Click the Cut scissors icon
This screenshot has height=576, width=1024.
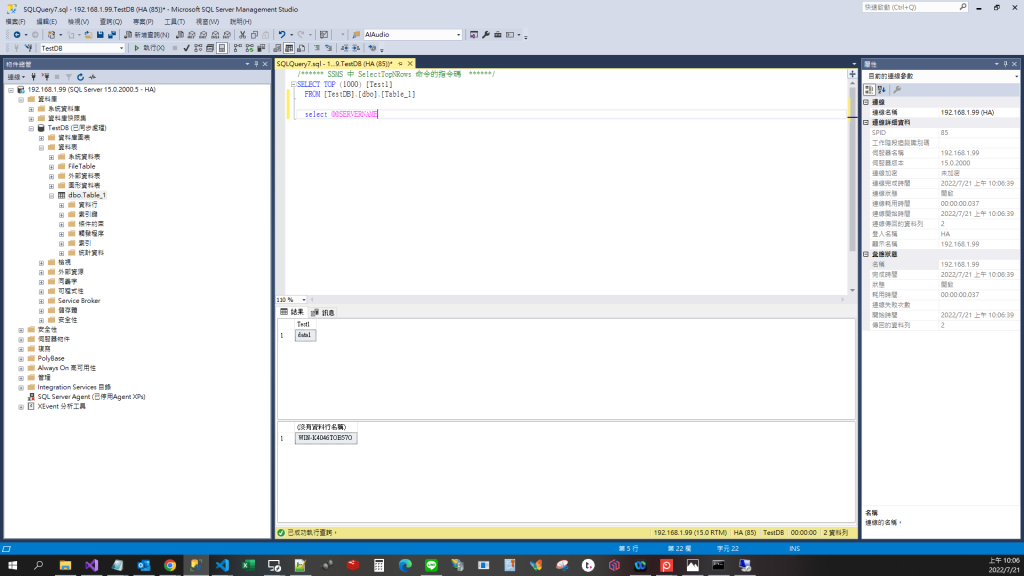tap(242, 35)
